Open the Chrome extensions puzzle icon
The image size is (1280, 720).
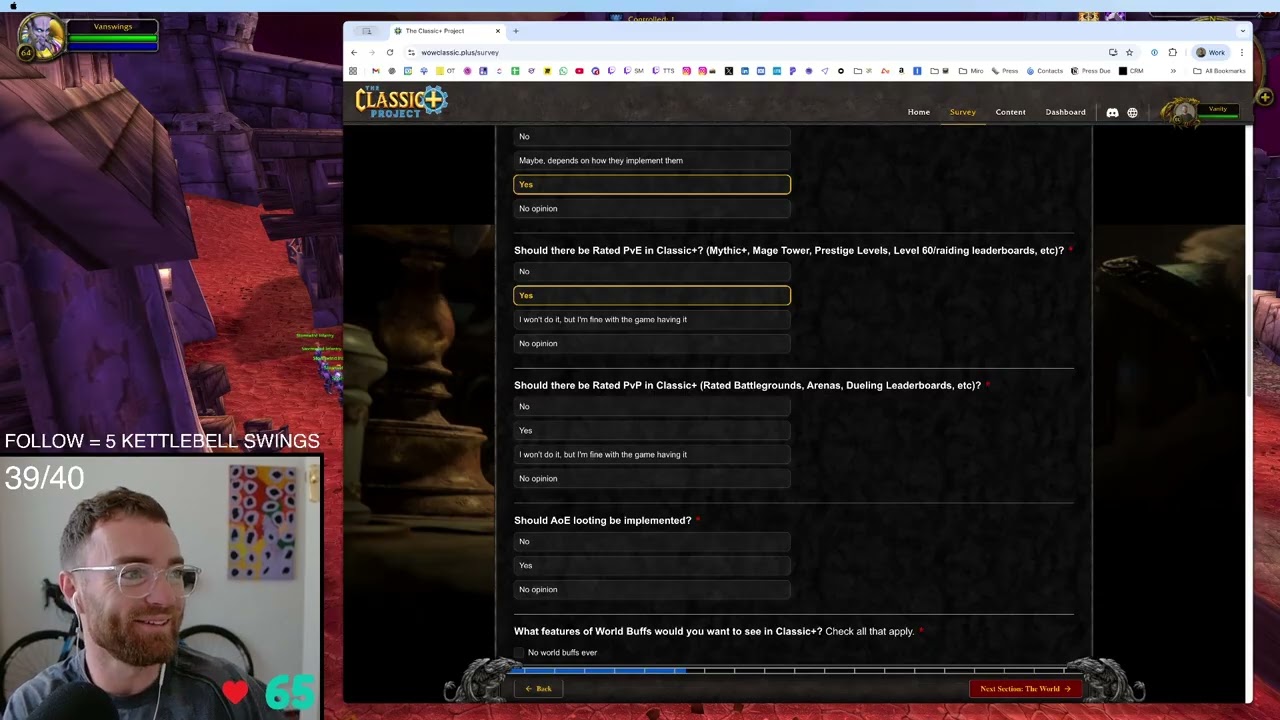pyautogui.click(x=1173, y=52)
